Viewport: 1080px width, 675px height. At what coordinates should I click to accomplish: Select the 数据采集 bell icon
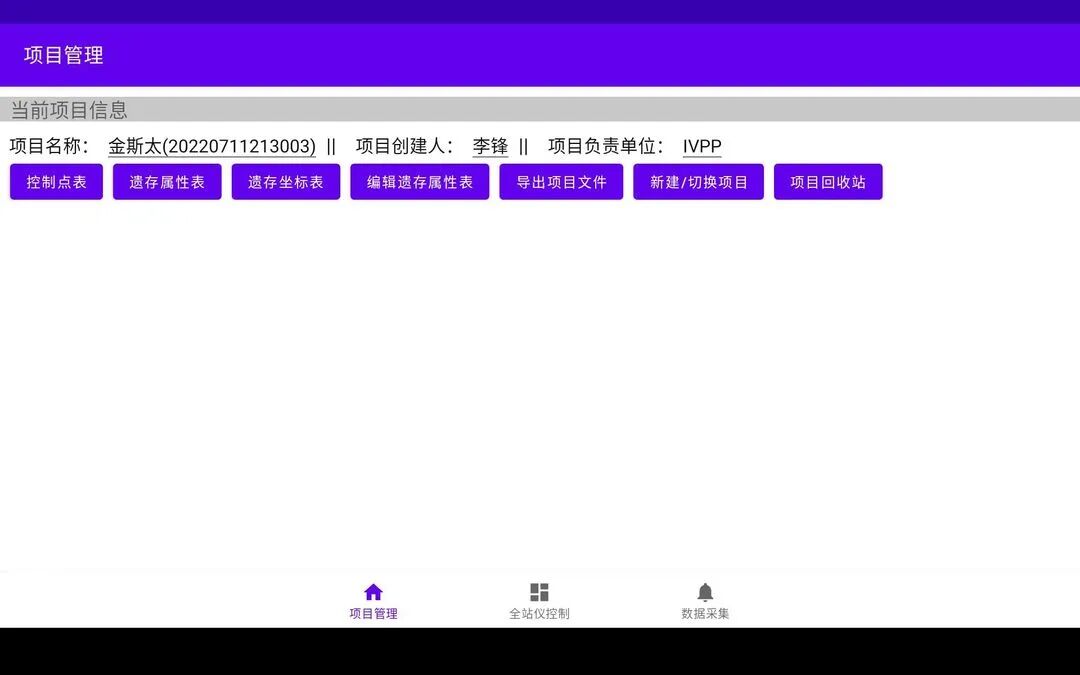point(705,592)
